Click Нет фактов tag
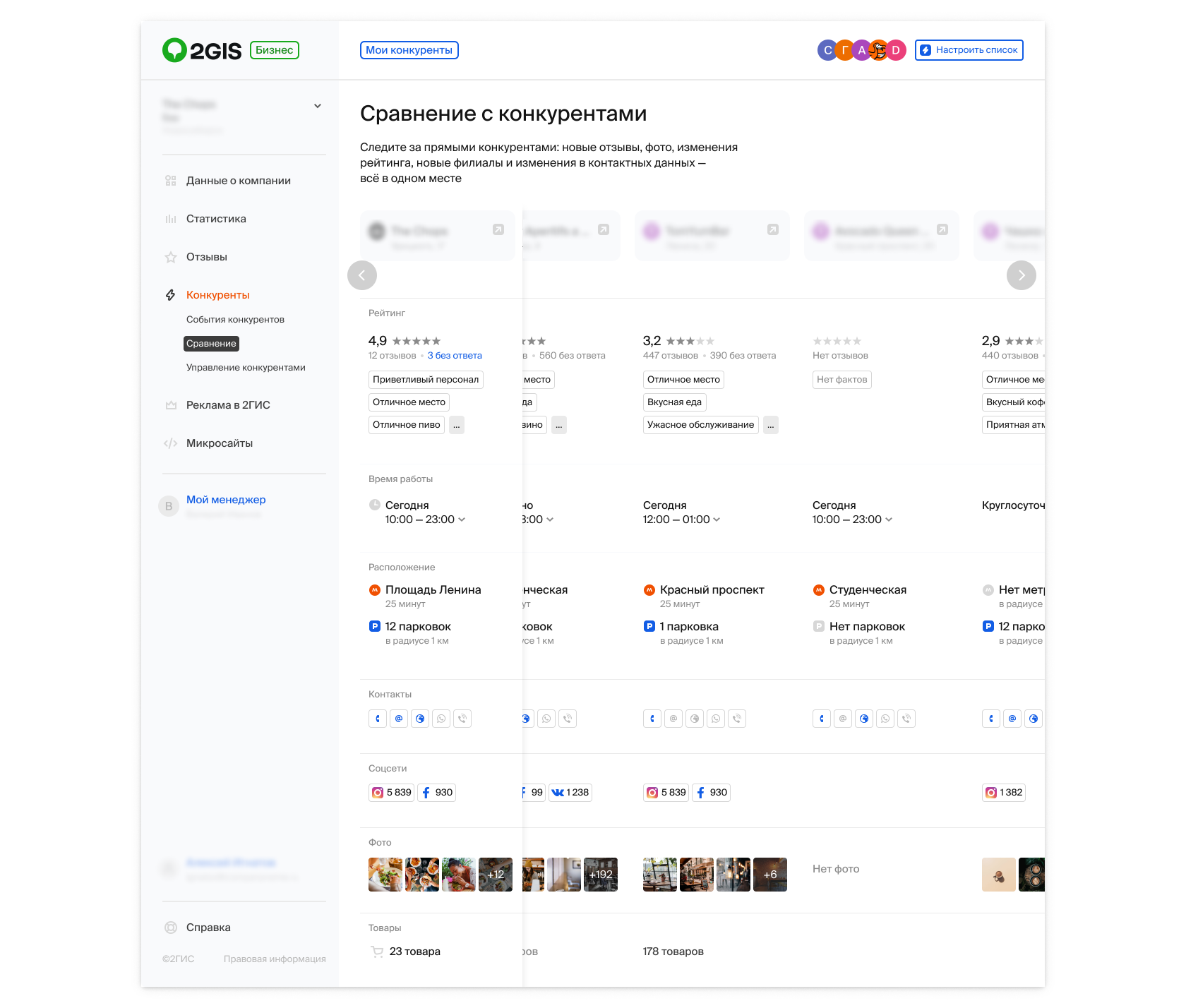 pyautogui.click(x=842, y=380)
